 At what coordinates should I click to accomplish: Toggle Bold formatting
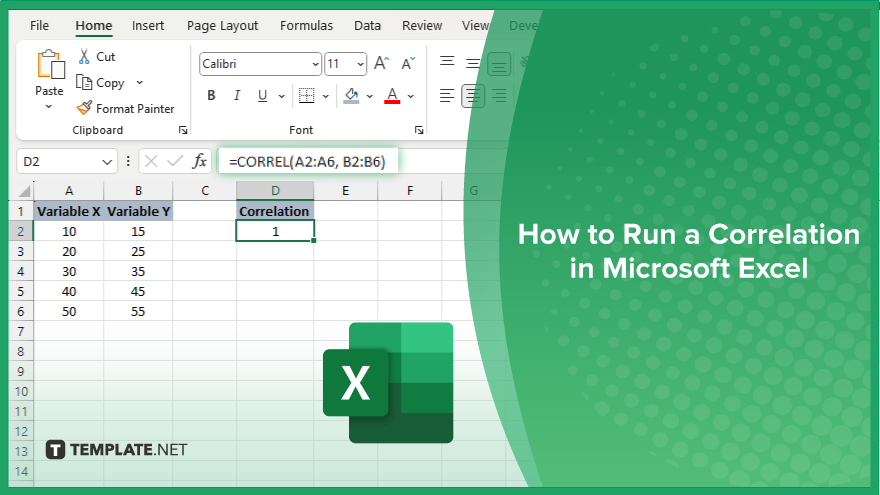click(x=211, y=95)
